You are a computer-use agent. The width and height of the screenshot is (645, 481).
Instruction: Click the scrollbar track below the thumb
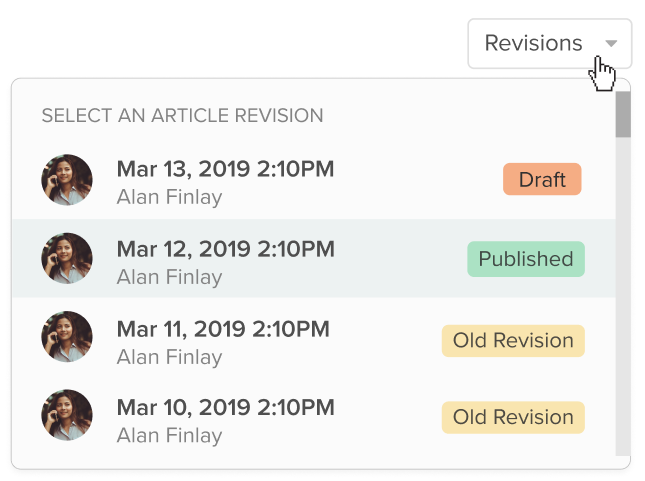pyautogui.click(x=623, y=300)
